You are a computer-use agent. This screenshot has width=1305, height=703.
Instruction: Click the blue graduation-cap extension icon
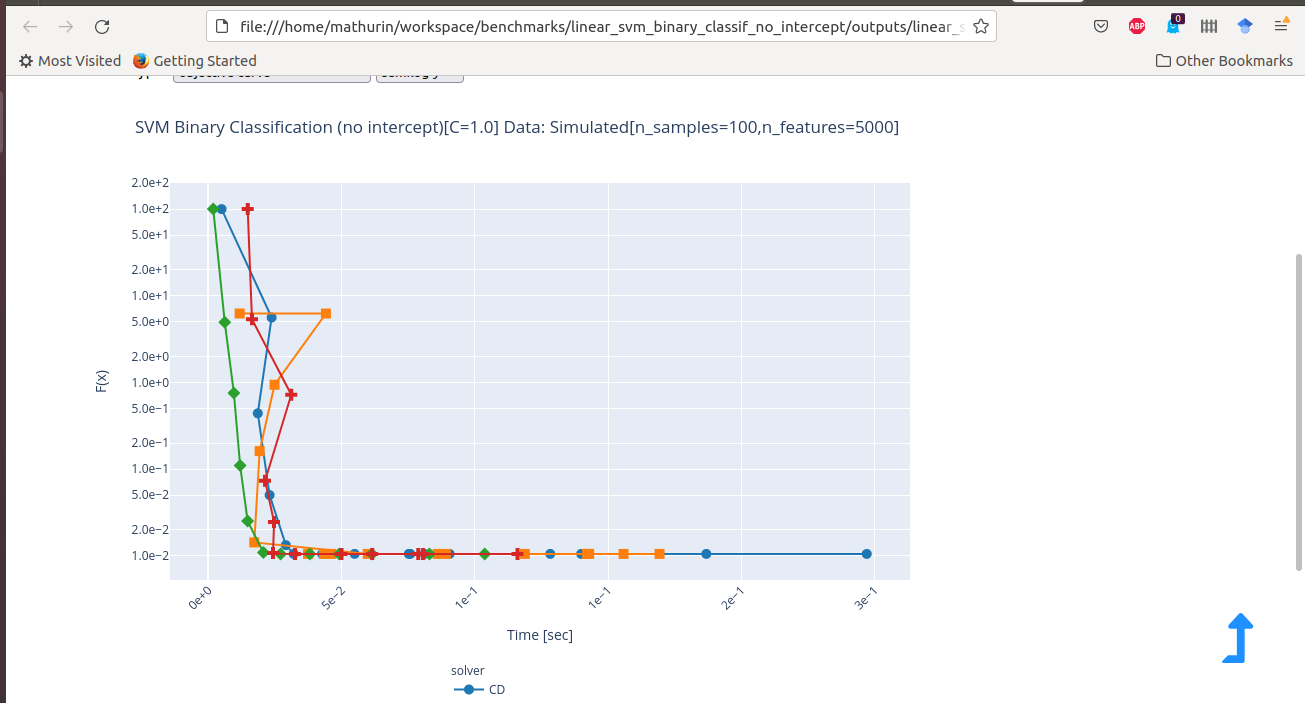(1244, 26)
